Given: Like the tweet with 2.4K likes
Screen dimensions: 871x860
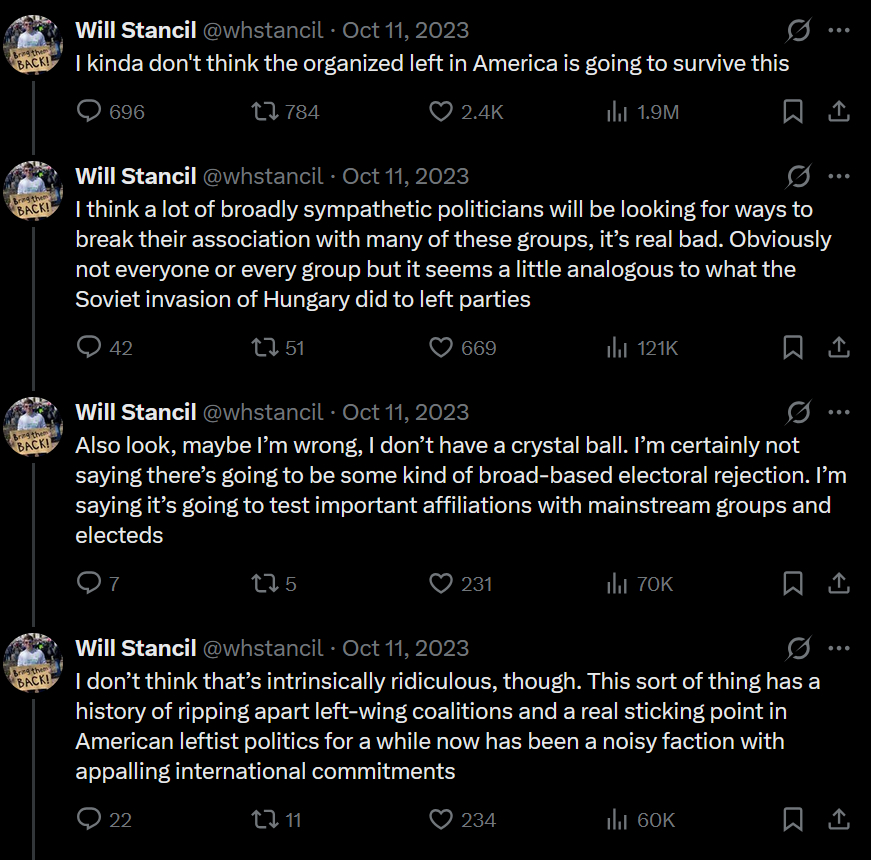Looking at the screenshot, I should pos(441,112).
